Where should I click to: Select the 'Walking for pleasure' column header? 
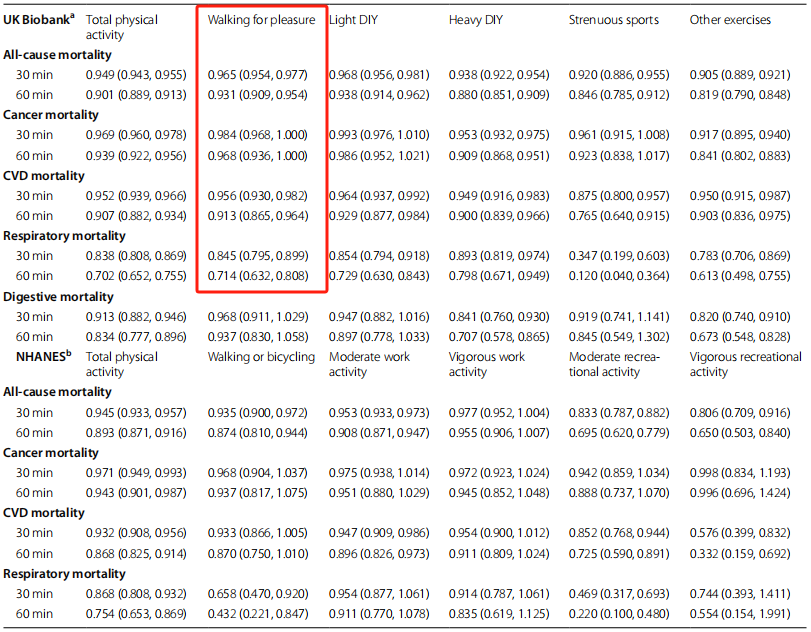point(261,20)
